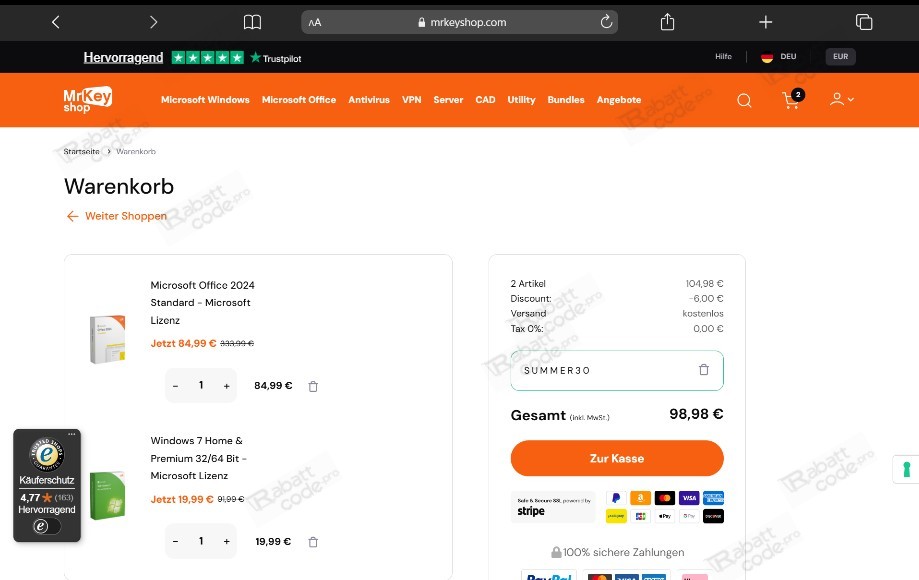The width and height of the screenshot is (919, 580).
Task: Click the Startseite breadcrumb
Action: point(81,151)
